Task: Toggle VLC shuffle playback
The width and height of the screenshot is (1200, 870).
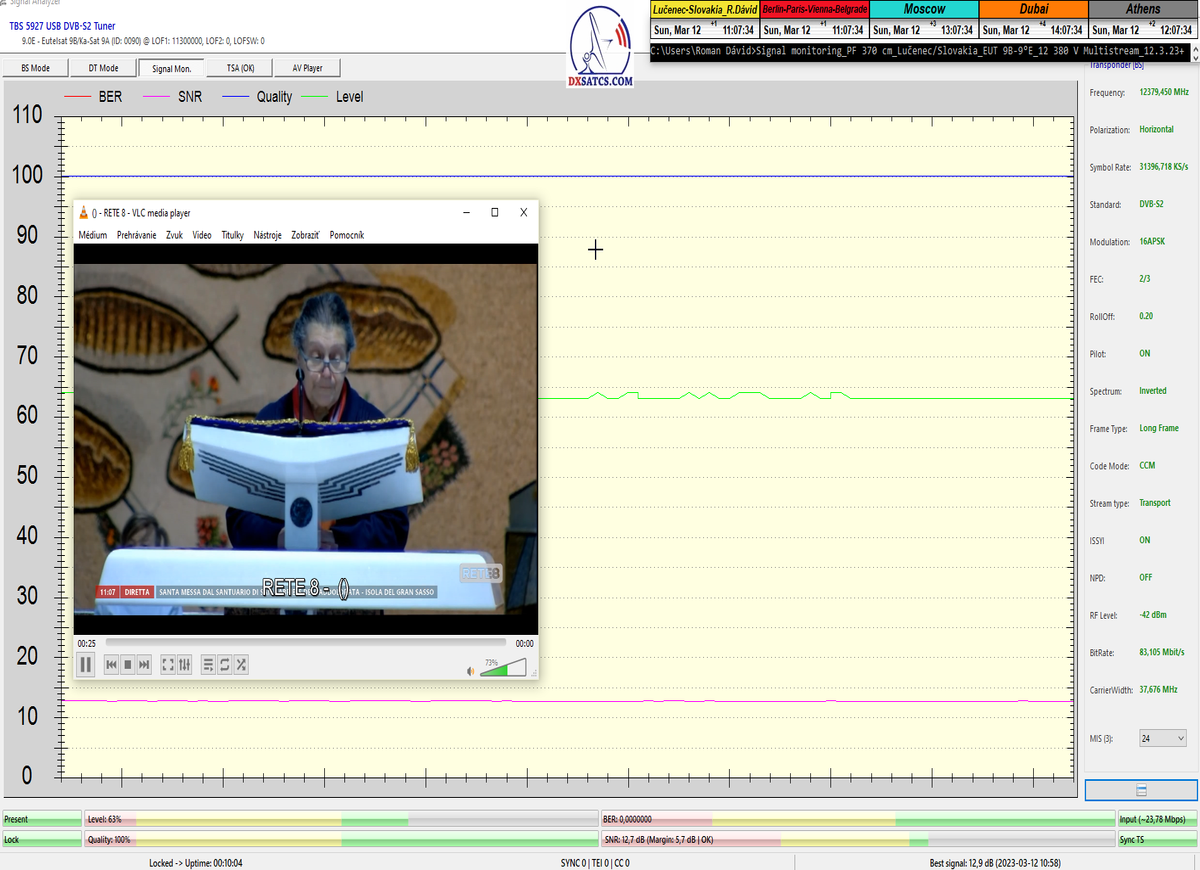Action: tap(241, 664)
